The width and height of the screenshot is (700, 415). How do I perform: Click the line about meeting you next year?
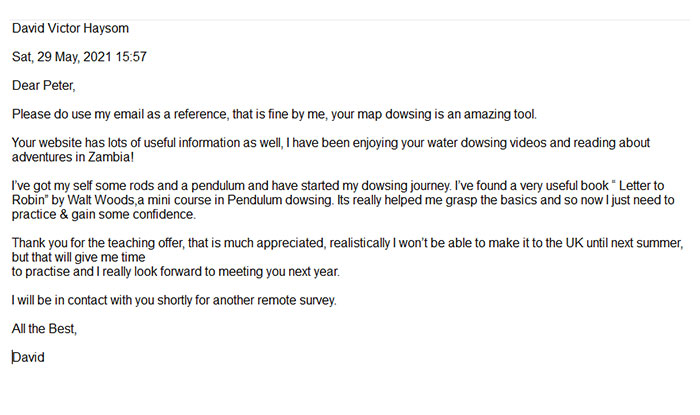pos(175,272)
